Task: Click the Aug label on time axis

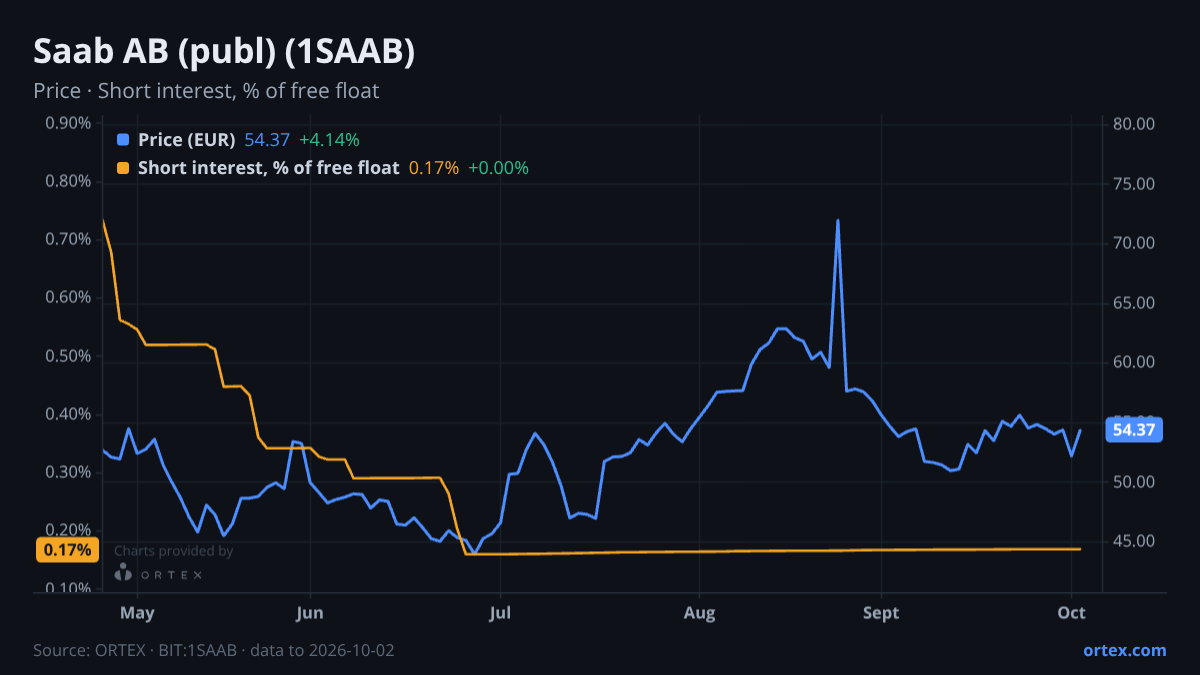Action: 699,613
